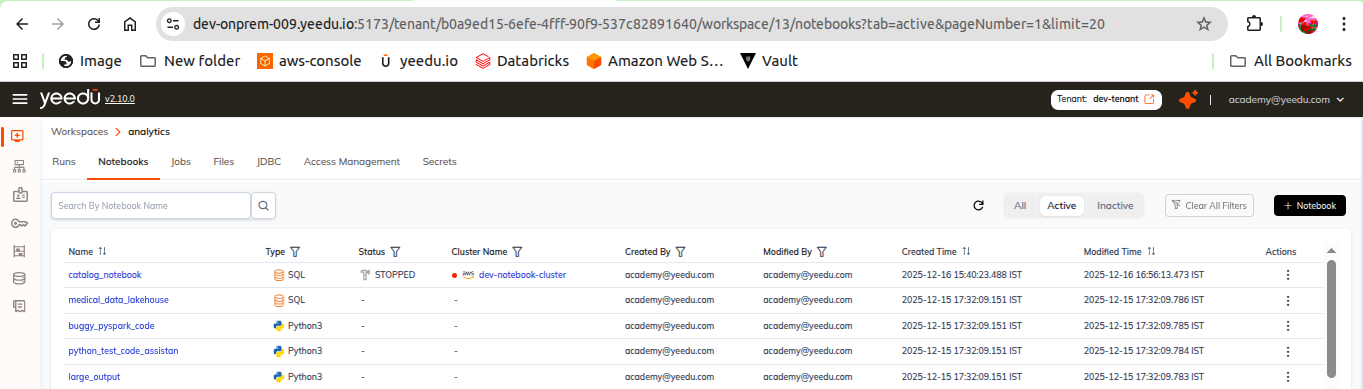
Task: Open the Vault bookmark
Action: coord(769,61)
